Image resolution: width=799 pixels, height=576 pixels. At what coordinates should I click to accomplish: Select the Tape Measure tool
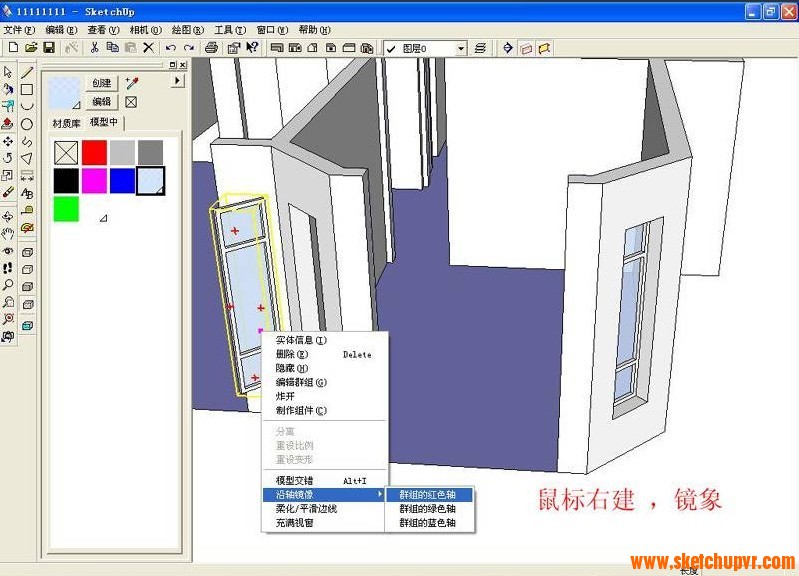(27, 211)
